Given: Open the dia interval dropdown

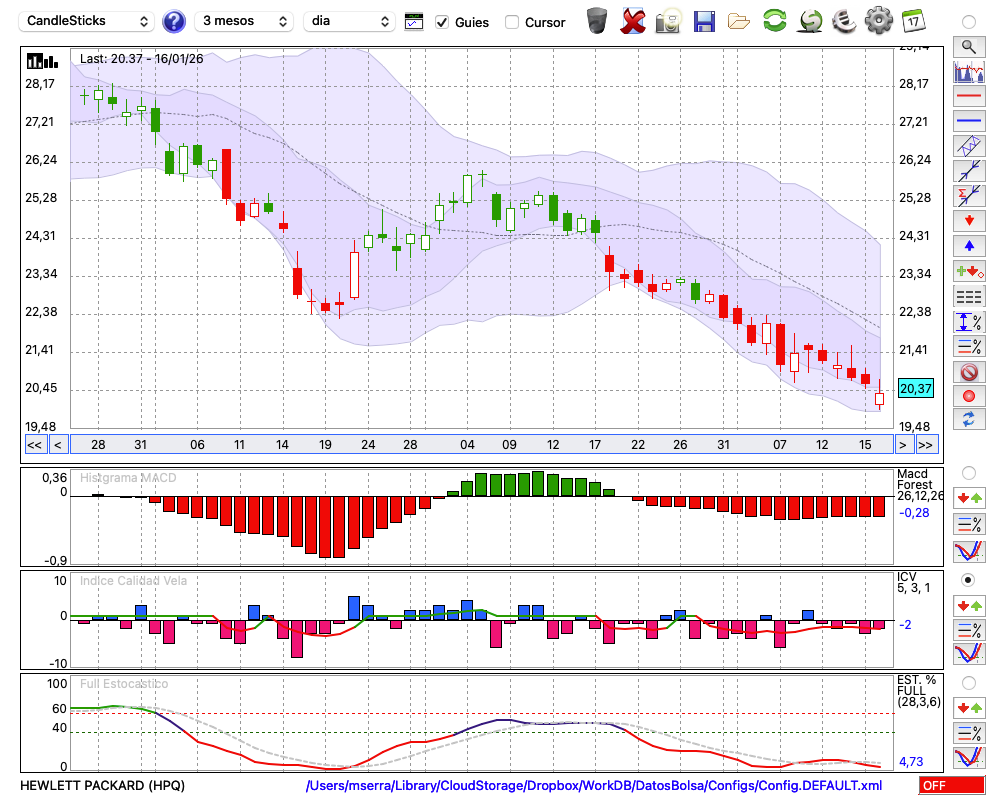Looking at the screenshot, I should tap(349, 21).
